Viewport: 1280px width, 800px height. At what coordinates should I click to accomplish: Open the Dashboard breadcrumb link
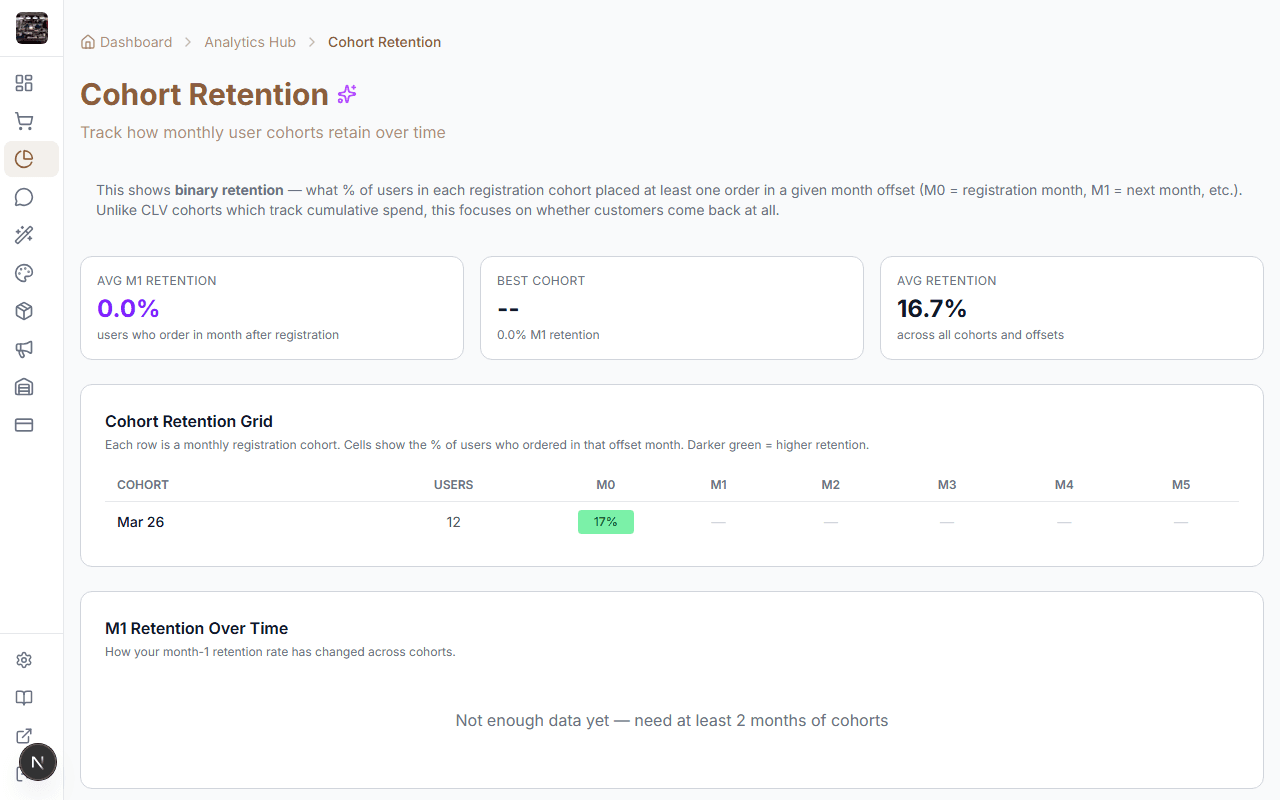[x=136, y=42]
